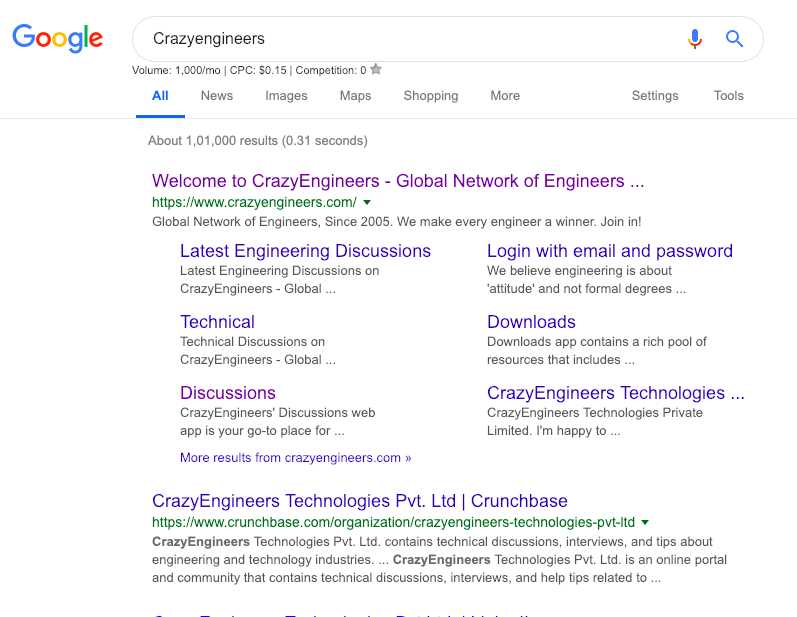Click More results from crazyengineers.com
This screenshot has height=617, width=797.
point(295,458)
